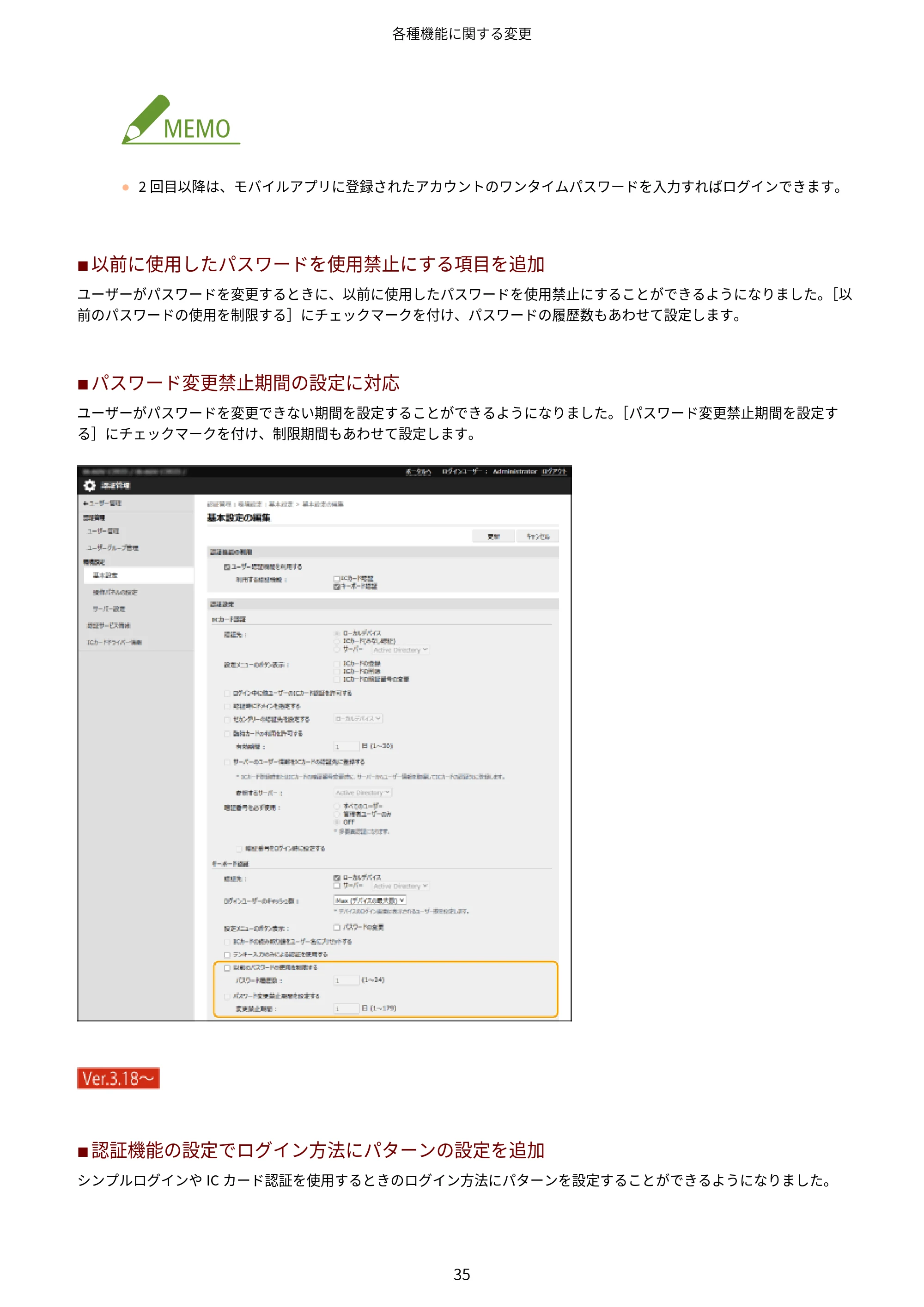
Task: Toggle the キーボード認証 checkbox
Action: click(x=337, y=586)
